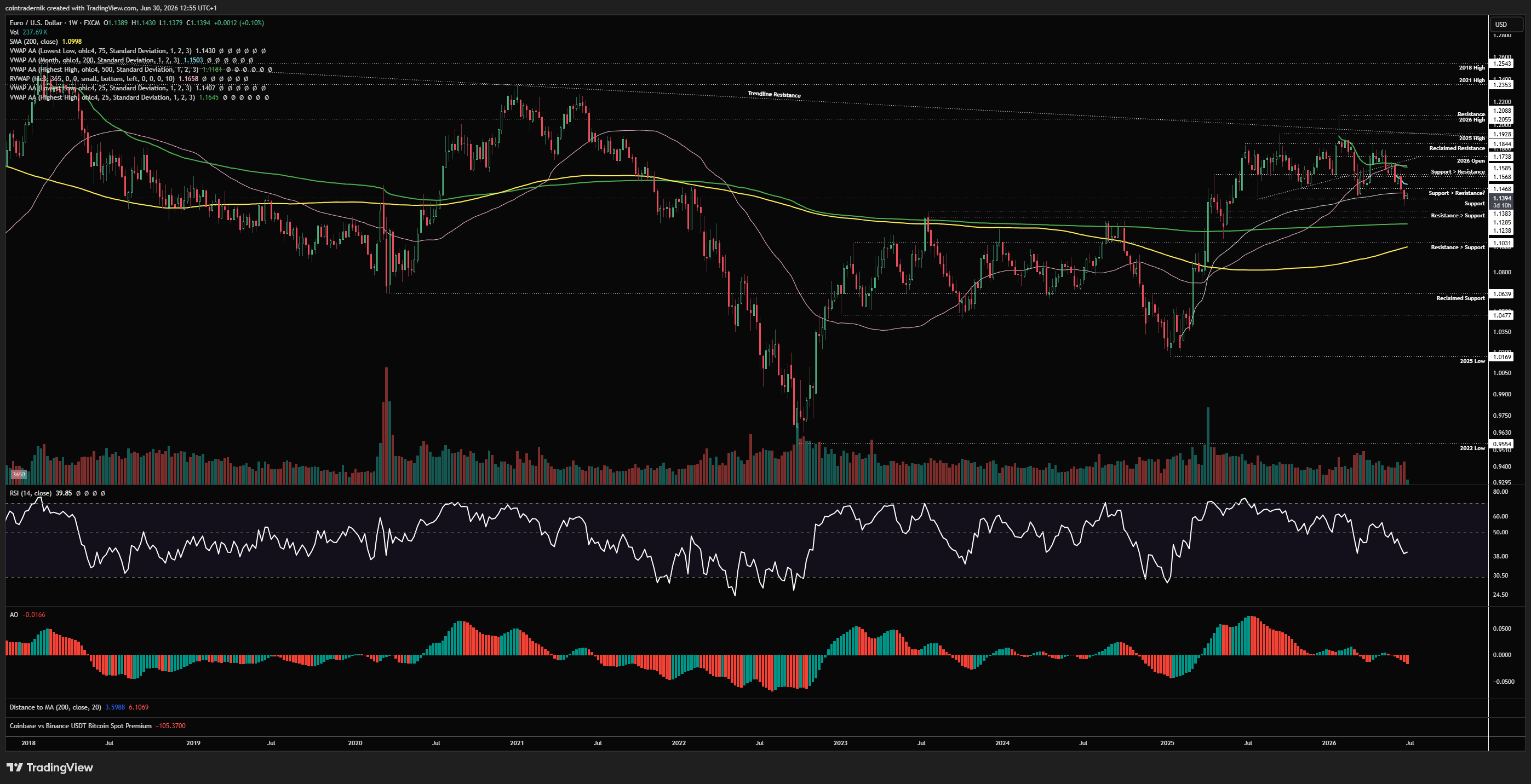The width and height of the screenshot is (1531, 784).
Task: Click the 1.1738 price label
Action: tap(1502, 157)
